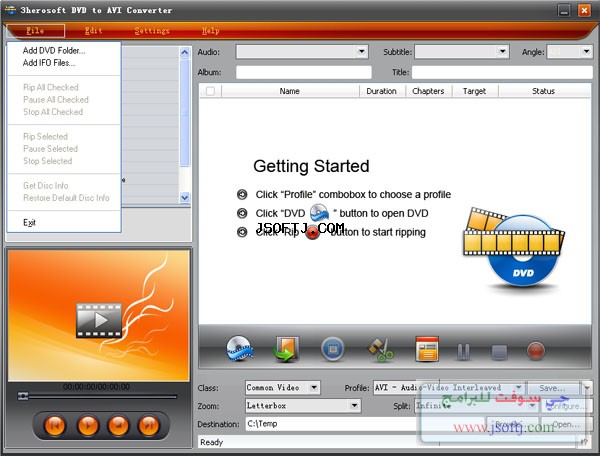Open the Subtitle dropdown
Screen dimensions: 600x456
[x=502, y=51]
